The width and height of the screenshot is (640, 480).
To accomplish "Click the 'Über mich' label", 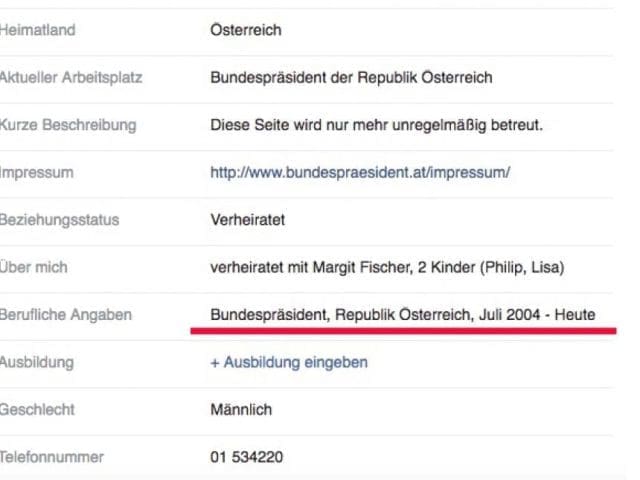I will coord(33,267).
